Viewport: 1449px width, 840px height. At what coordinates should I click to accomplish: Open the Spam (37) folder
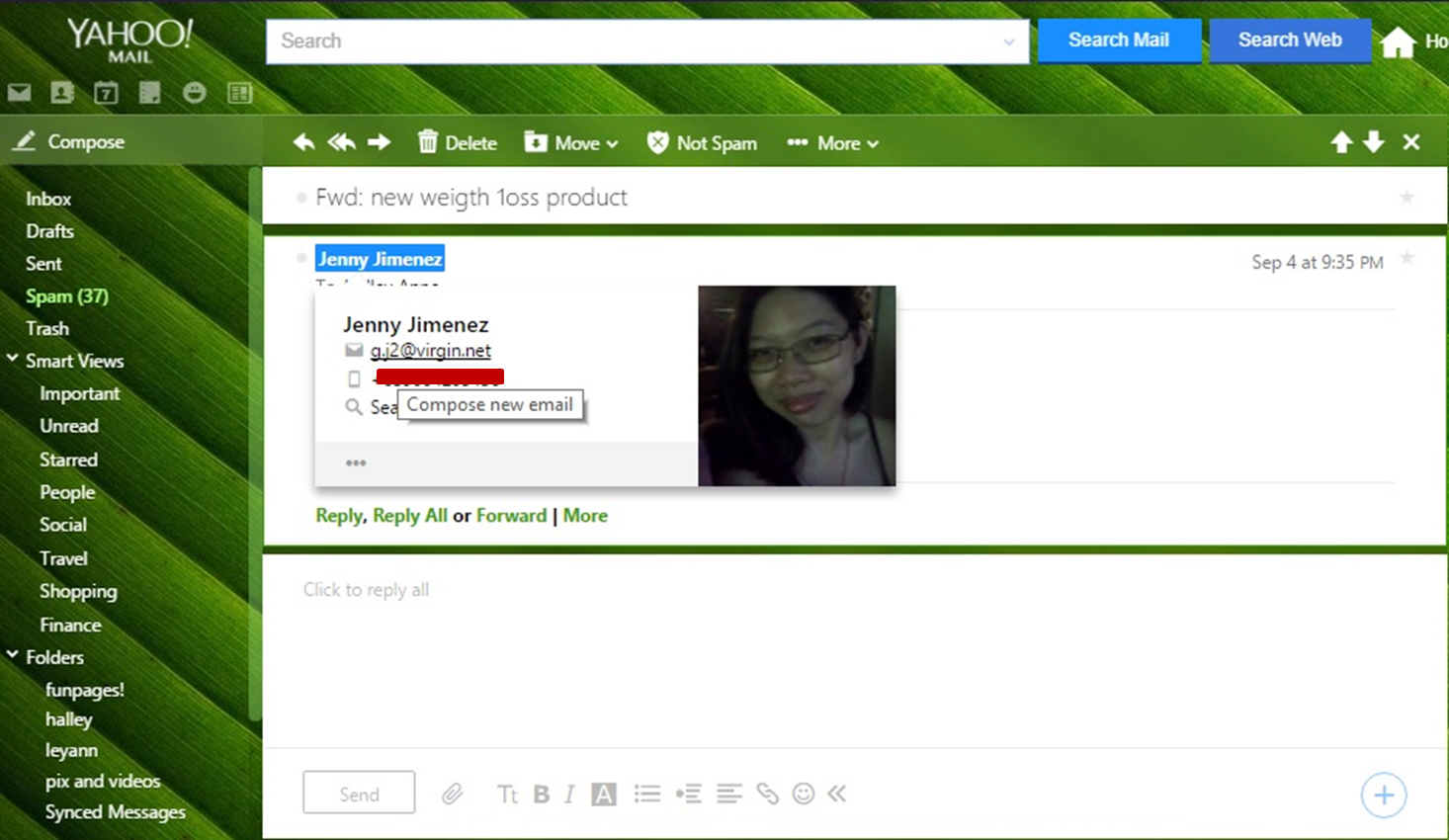(66, 295)
